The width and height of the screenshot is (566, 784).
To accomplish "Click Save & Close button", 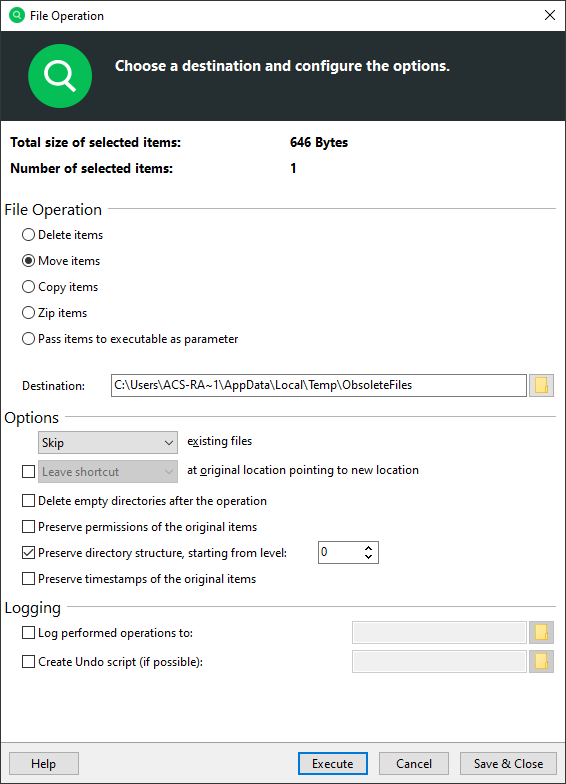I will [x=508, y=764].
